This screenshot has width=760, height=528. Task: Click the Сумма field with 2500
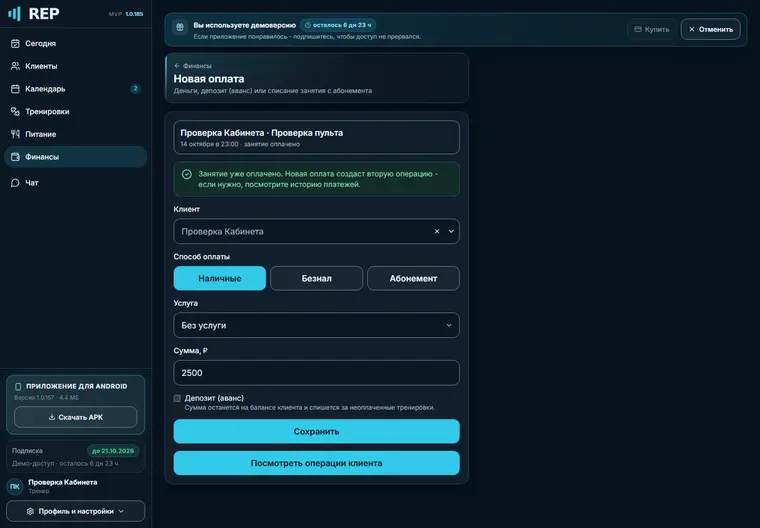click(317, 373)
